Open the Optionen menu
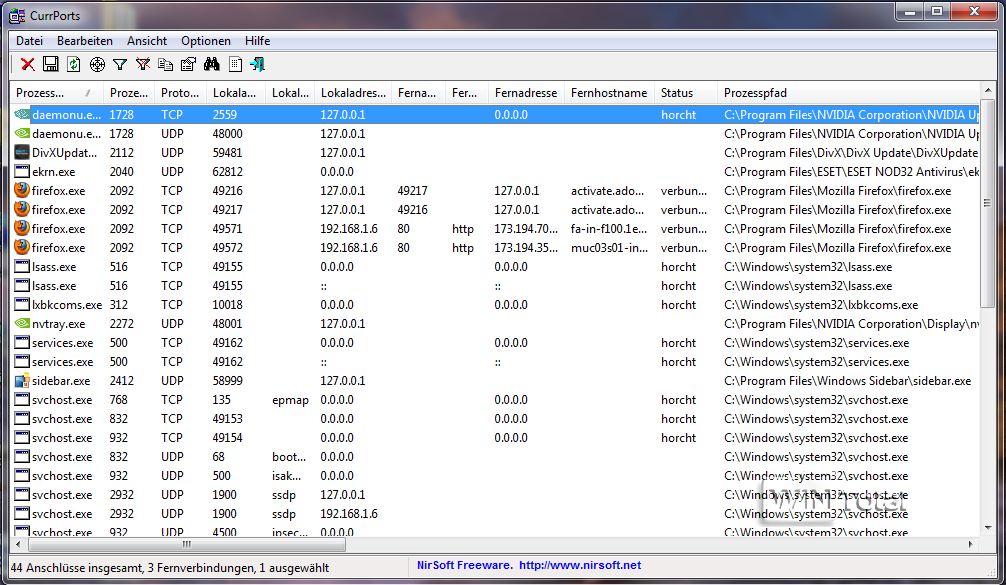Image resolution: width=1006 pixels, height=585 pixels. pos(205,41)
